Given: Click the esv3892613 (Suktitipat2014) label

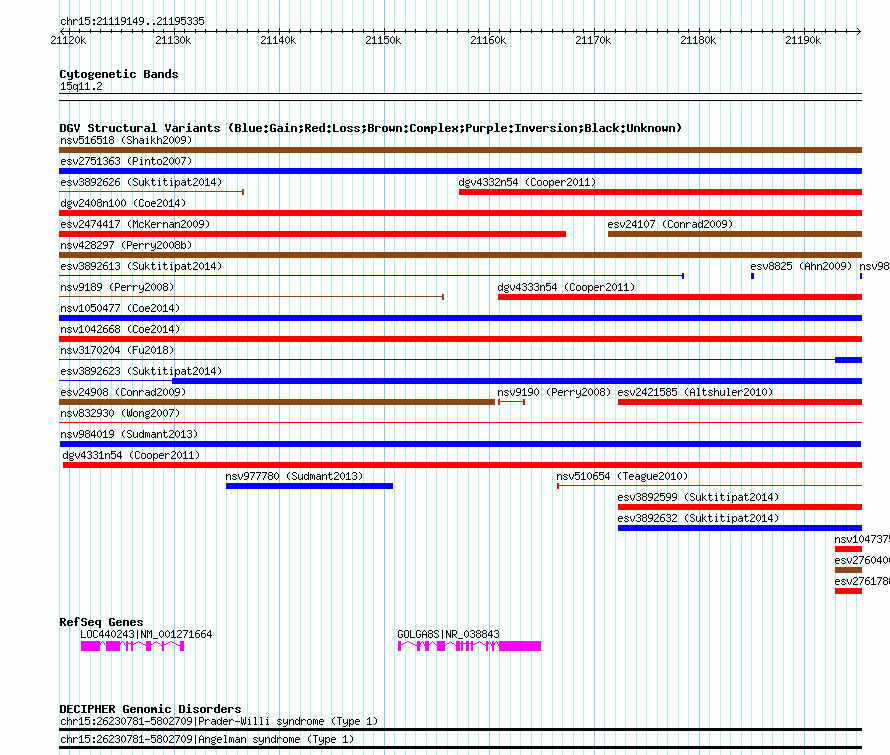Looking at the screenshot, I should [x=141, y=266].
